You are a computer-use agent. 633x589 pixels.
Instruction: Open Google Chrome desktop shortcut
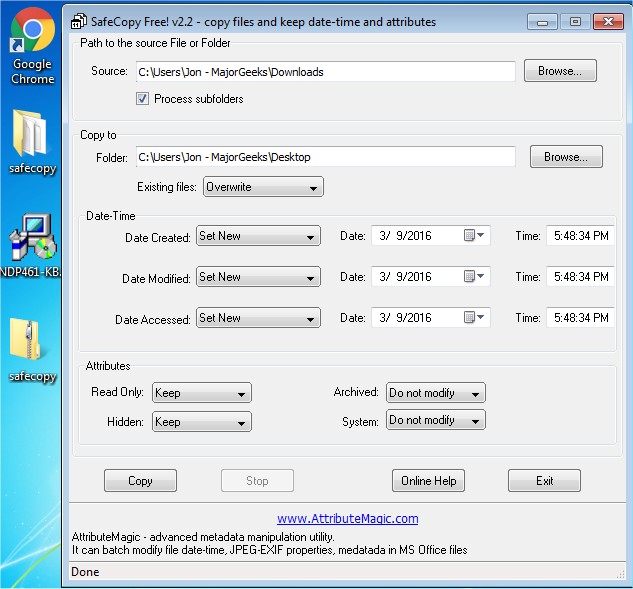point(32,45)
